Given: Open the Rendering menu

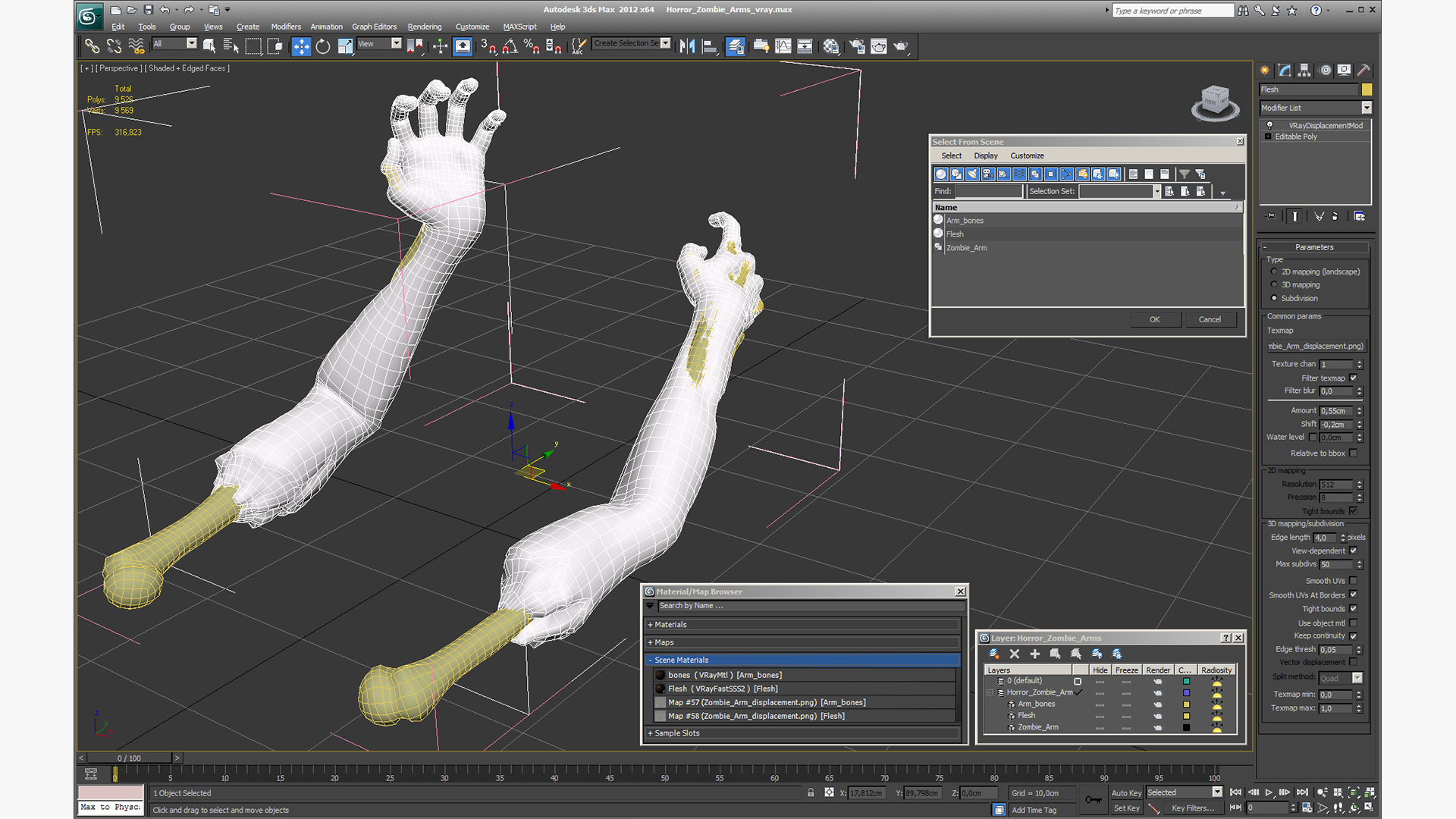Looking at the screenshot, I should pyautogui.click(x=424, y=27).
